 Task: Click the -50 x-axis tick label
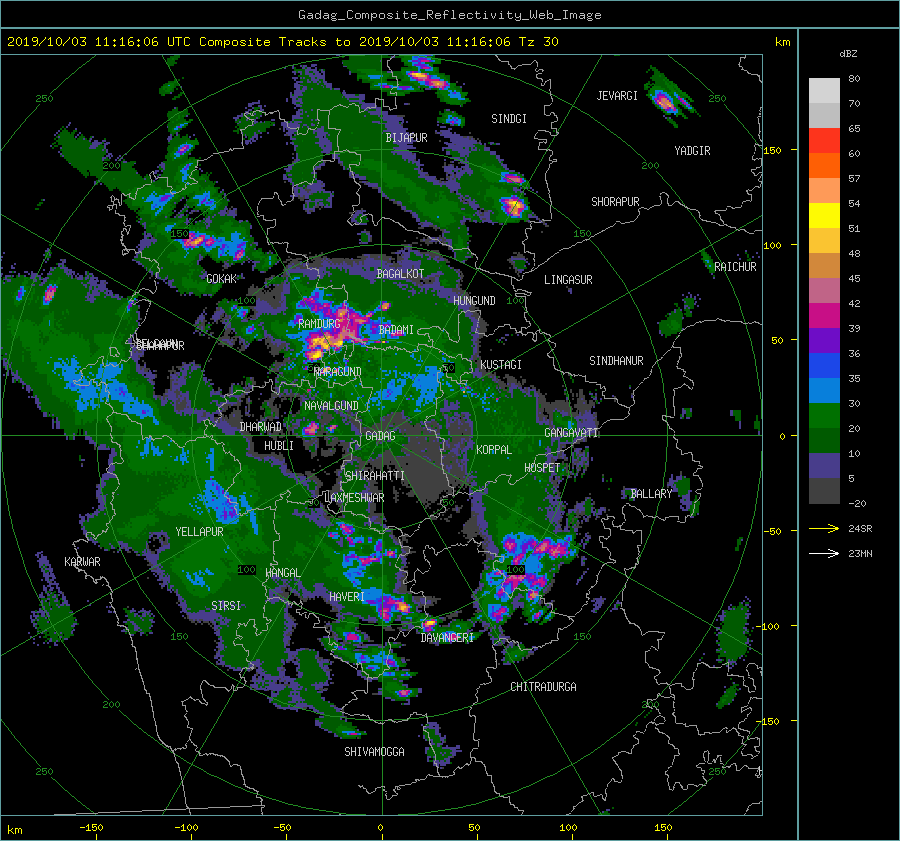pyautogui.click(x=282, y=828)
